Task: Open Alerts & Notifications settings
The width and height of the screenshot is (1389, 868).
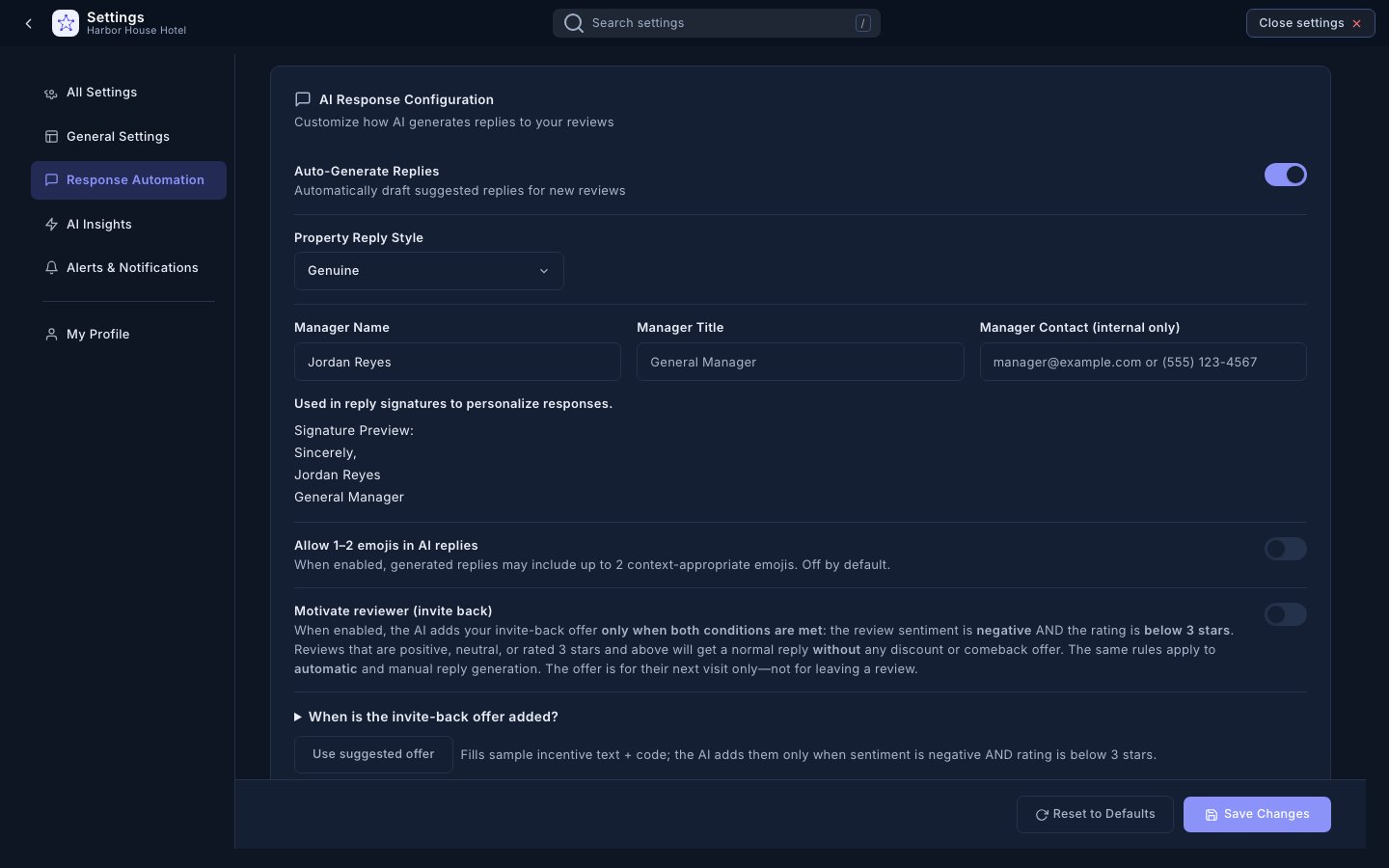Action: point(128,268)
